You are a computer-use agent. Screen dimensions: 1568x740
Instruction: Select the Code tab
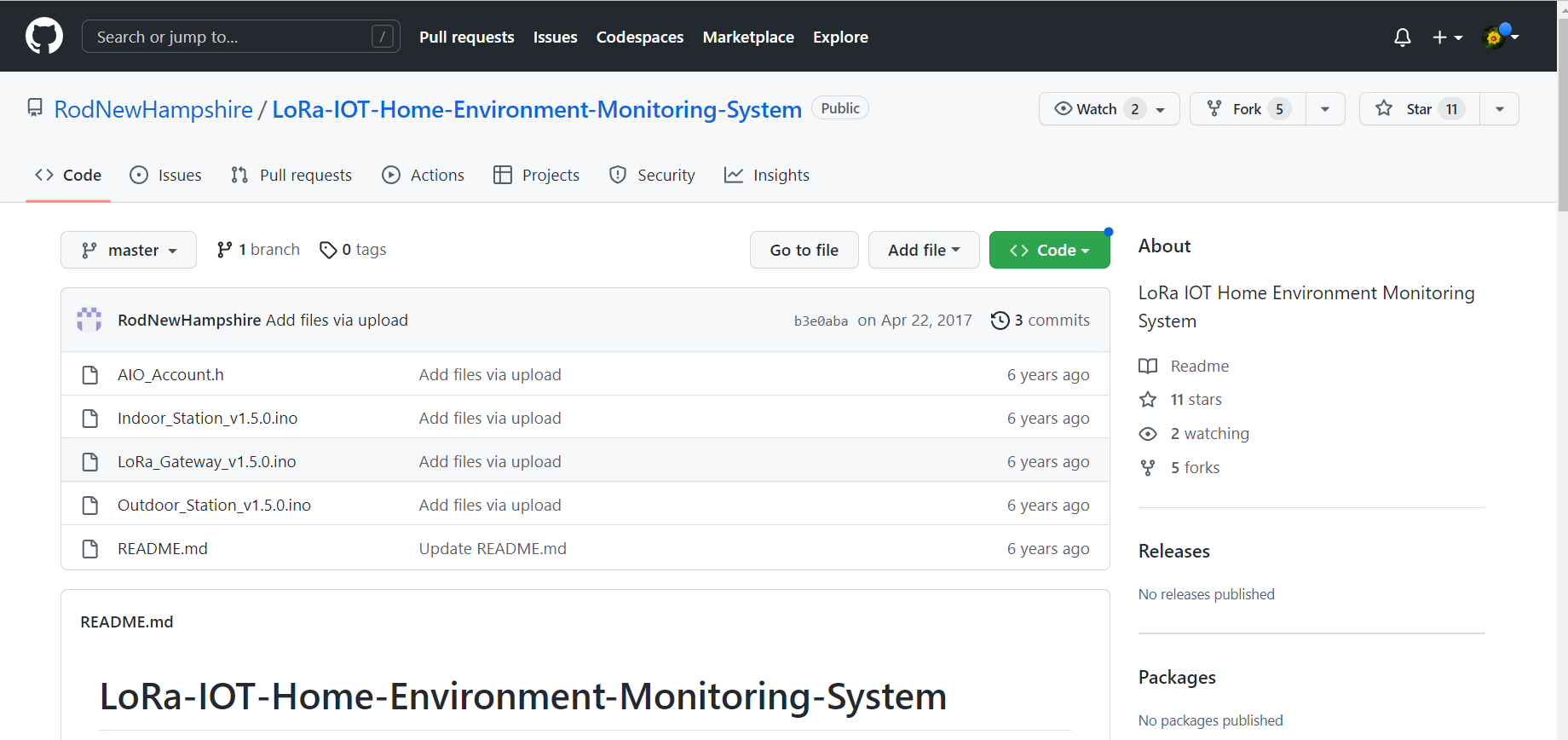(x=68, y=175)
